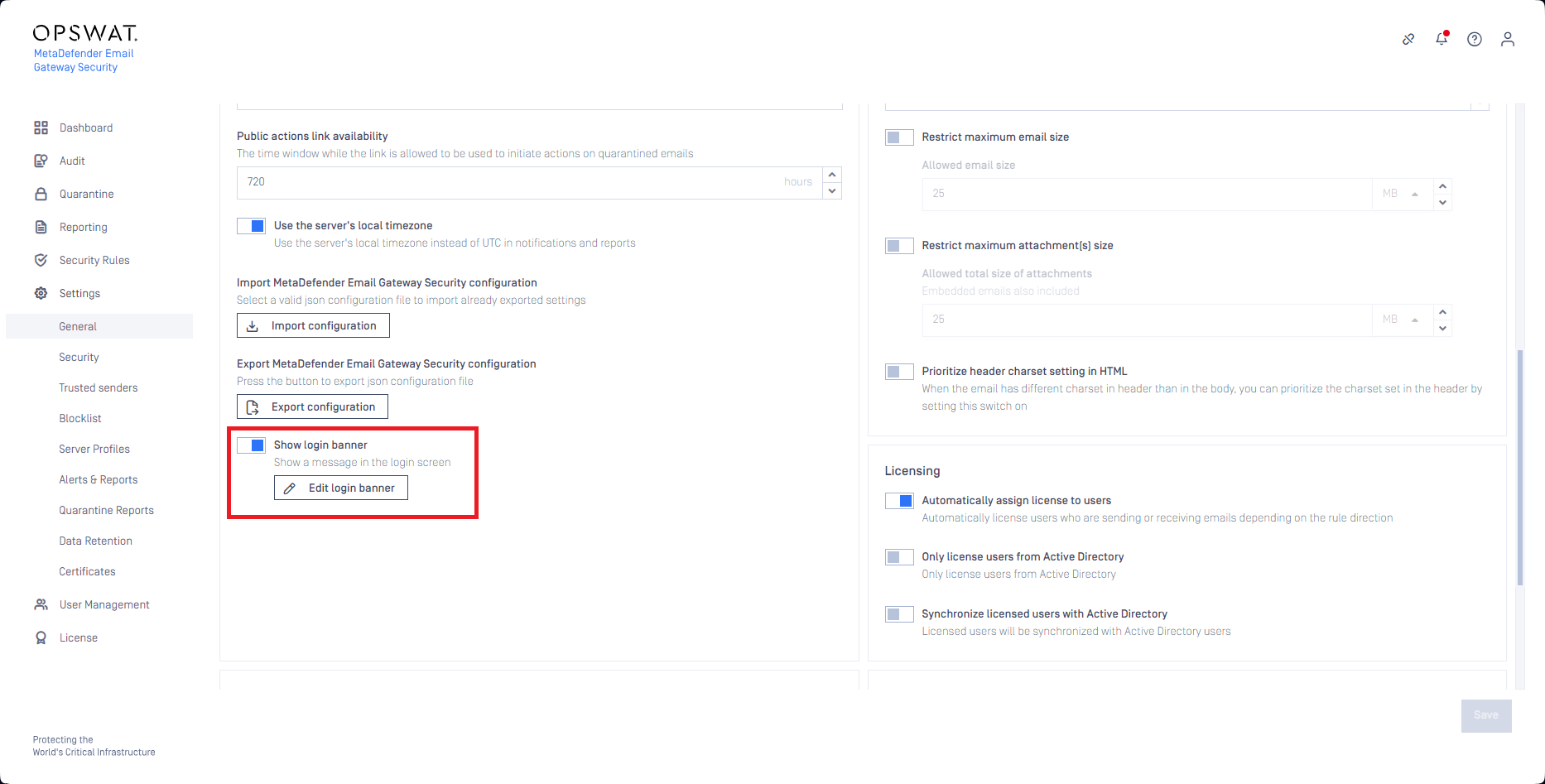Open Data Retention settings
Viewport: 1545px width, 784px height.
click(x=96, y=541)
